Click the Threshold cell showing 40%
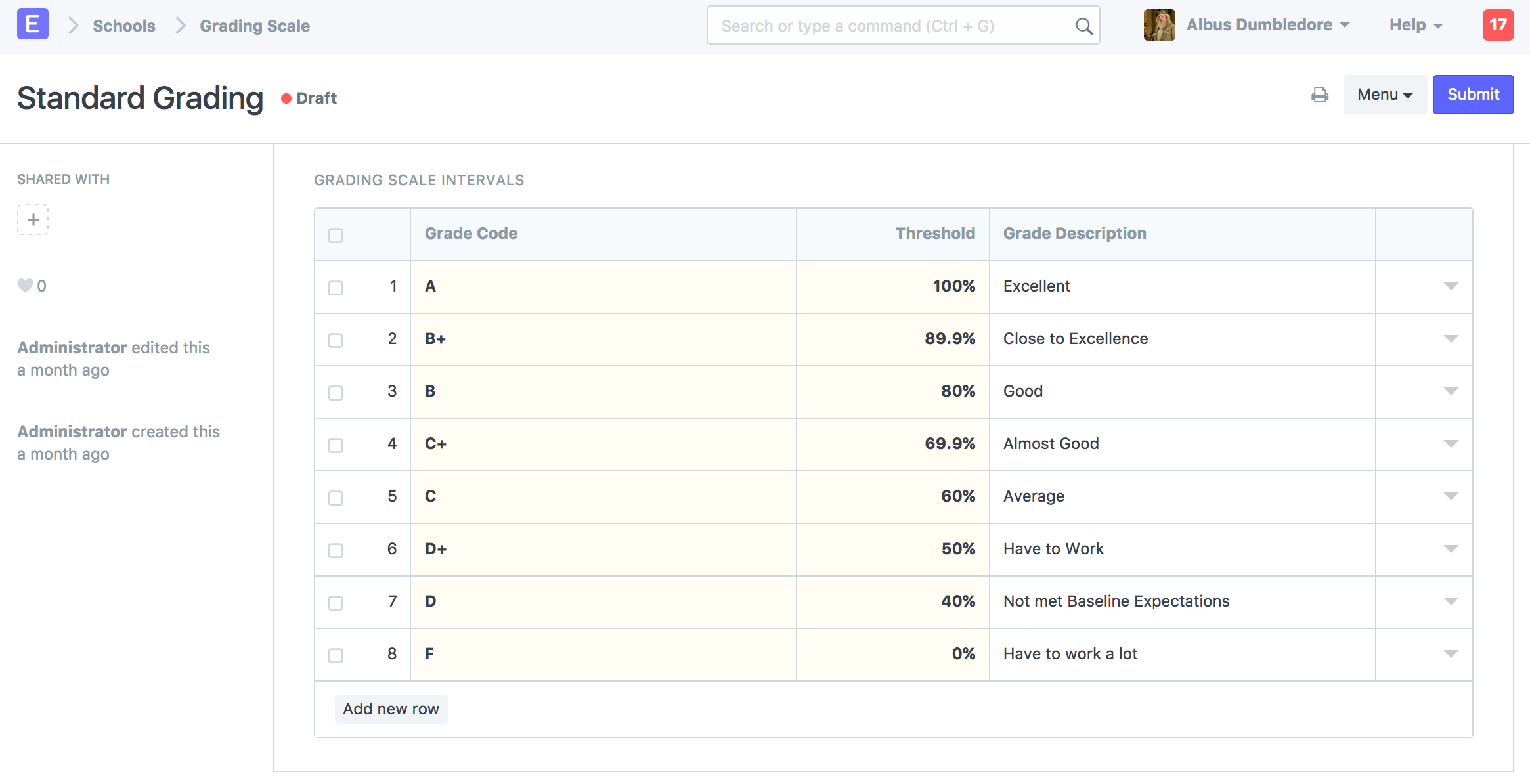1530x784 pixels. click(893, 602)
